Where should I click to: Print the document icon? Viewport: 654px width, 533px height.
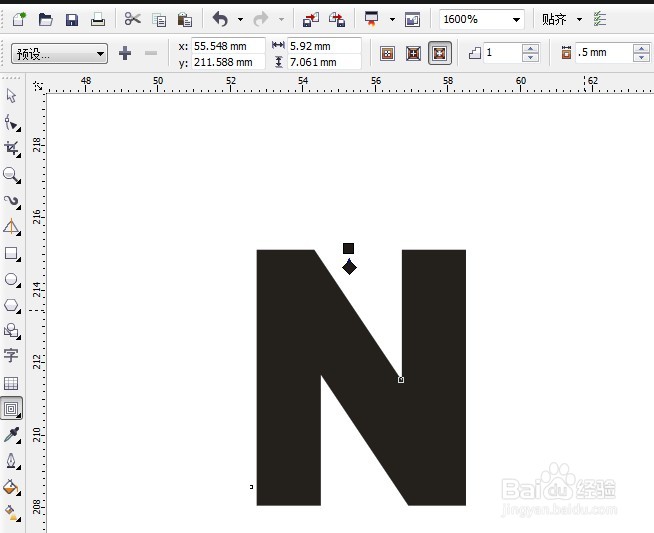point(98,19)
